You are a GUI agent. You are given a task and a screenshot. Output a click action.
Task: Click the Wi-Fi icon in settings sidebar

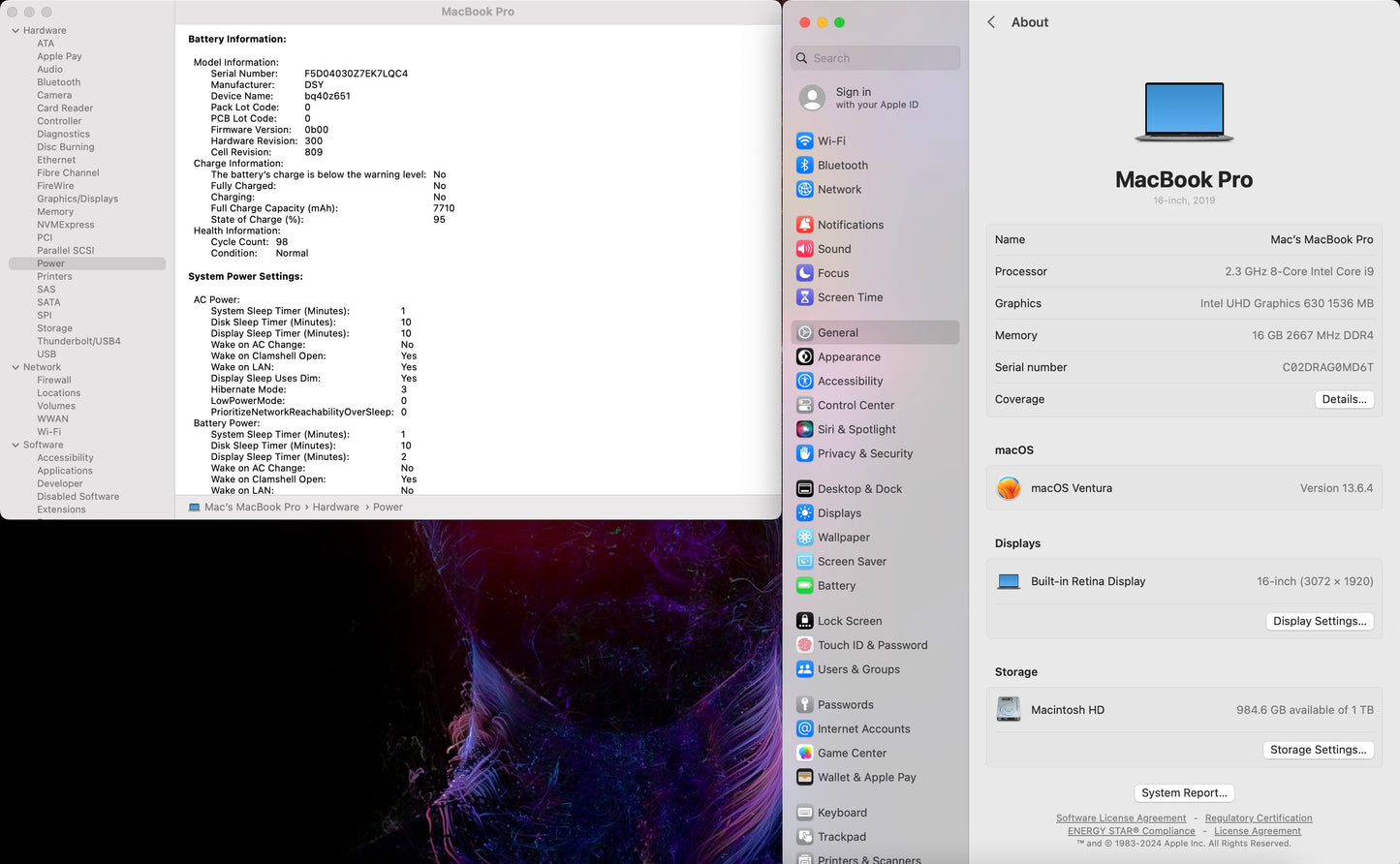804,140
